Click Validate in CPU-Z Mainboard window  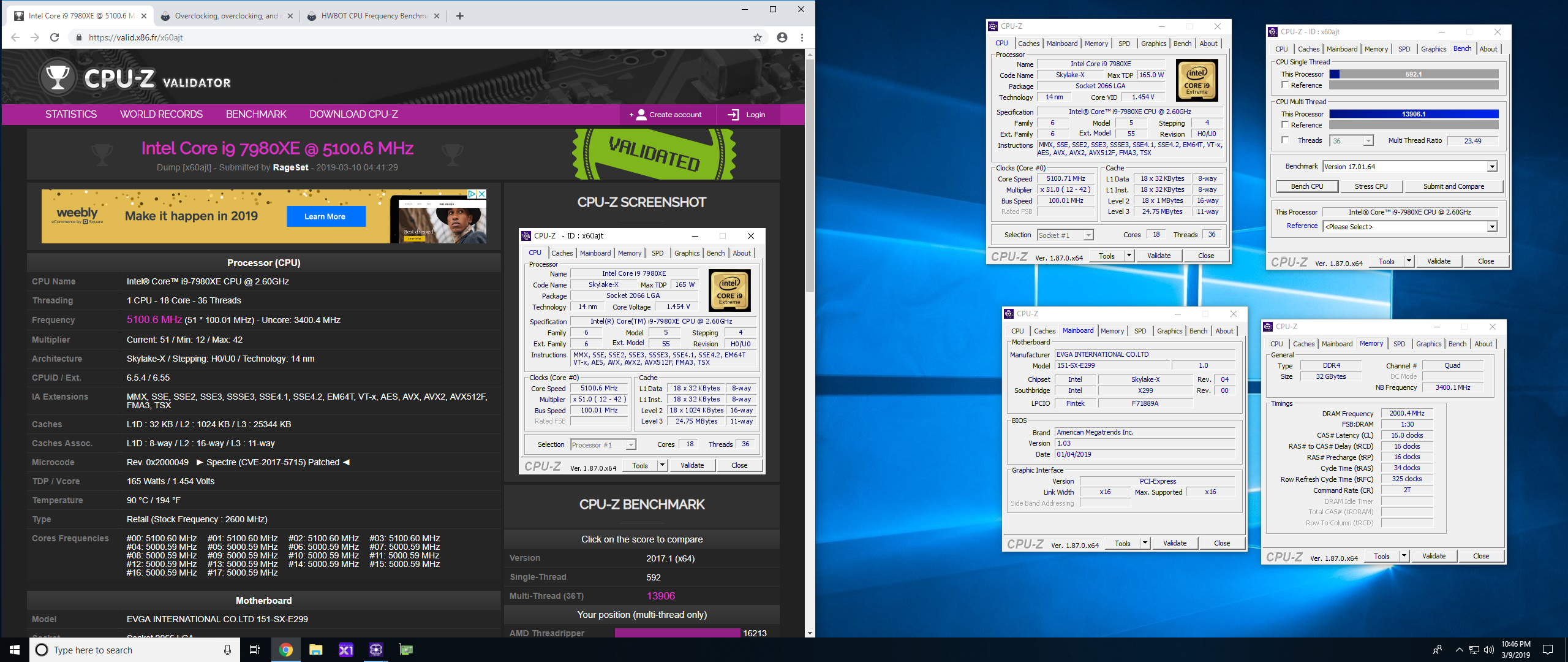tap(1175, 543)
